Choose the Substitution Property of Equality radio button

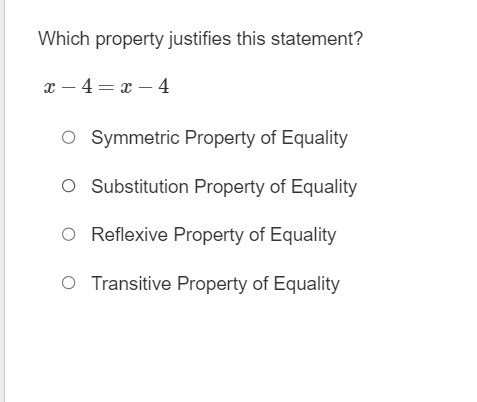[68, 186]
